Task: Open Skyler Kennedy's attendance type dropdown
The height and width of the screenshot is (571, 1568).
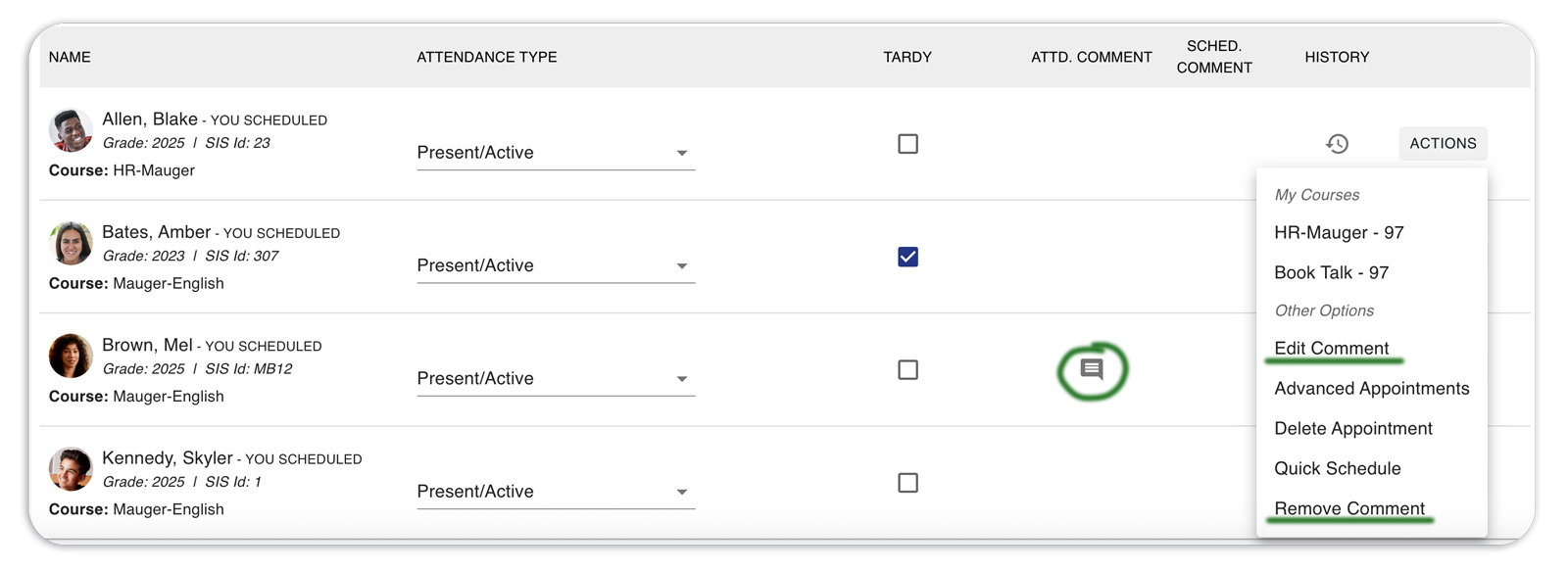Action: coord(556,492)
